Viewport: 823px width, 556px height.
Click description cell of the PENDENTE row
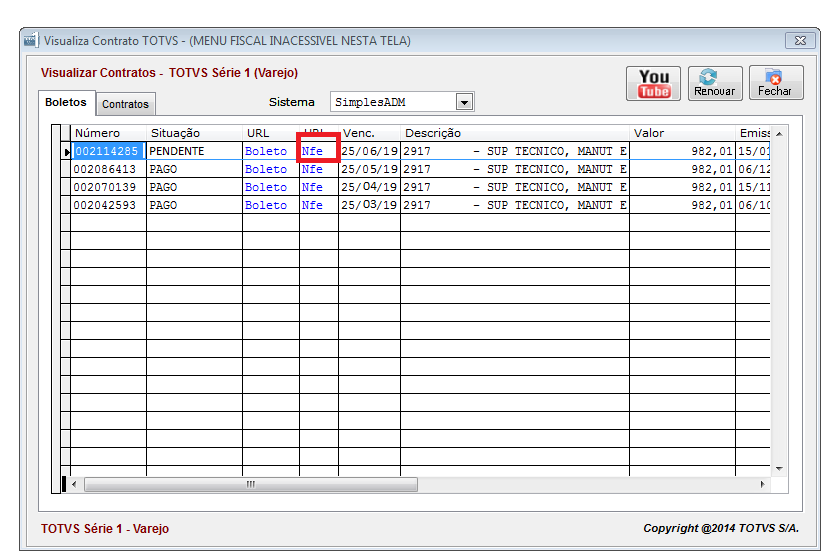515,151
